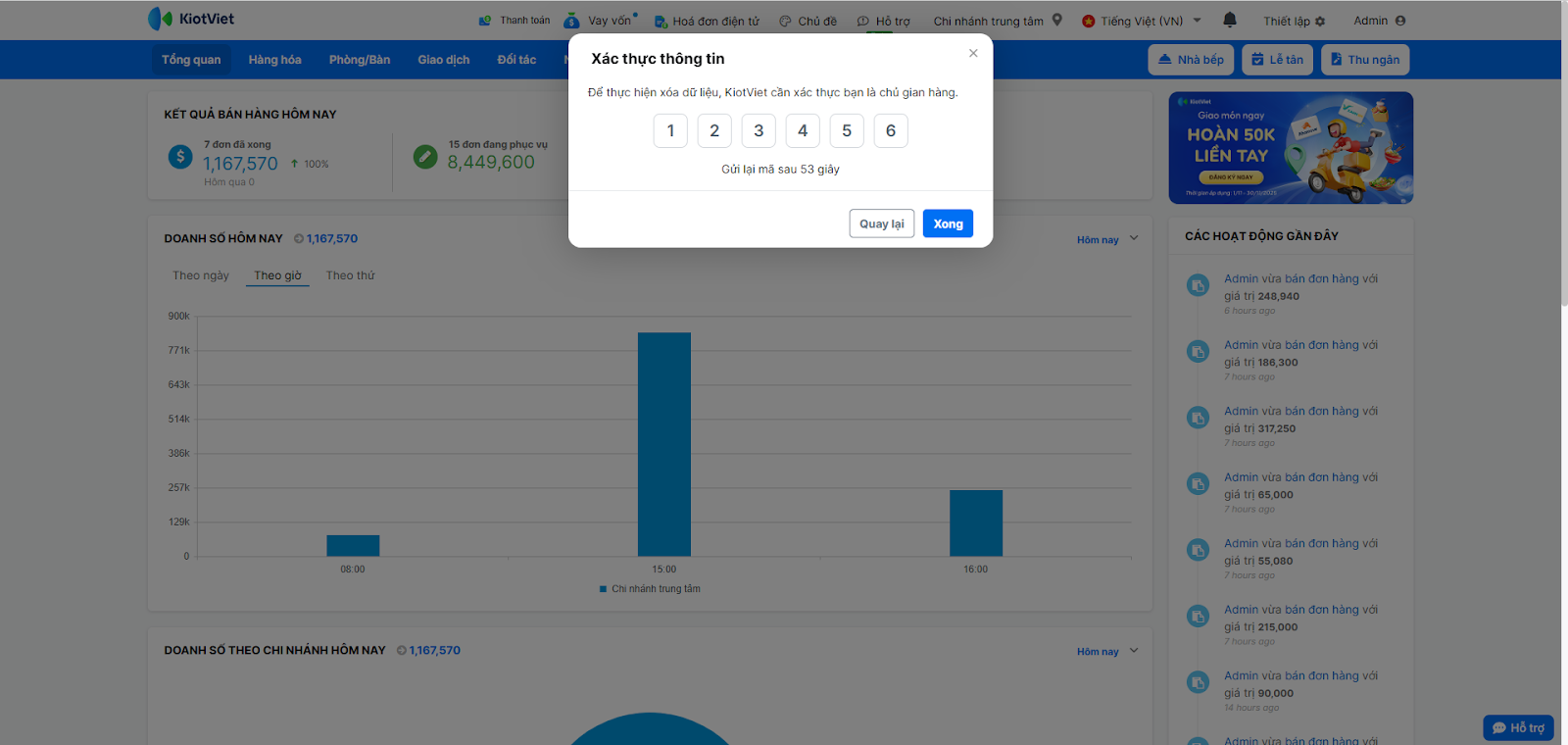Open Hoá đơn điện tử
This screenshot has width=1568, height=745.
click(707, 21)
